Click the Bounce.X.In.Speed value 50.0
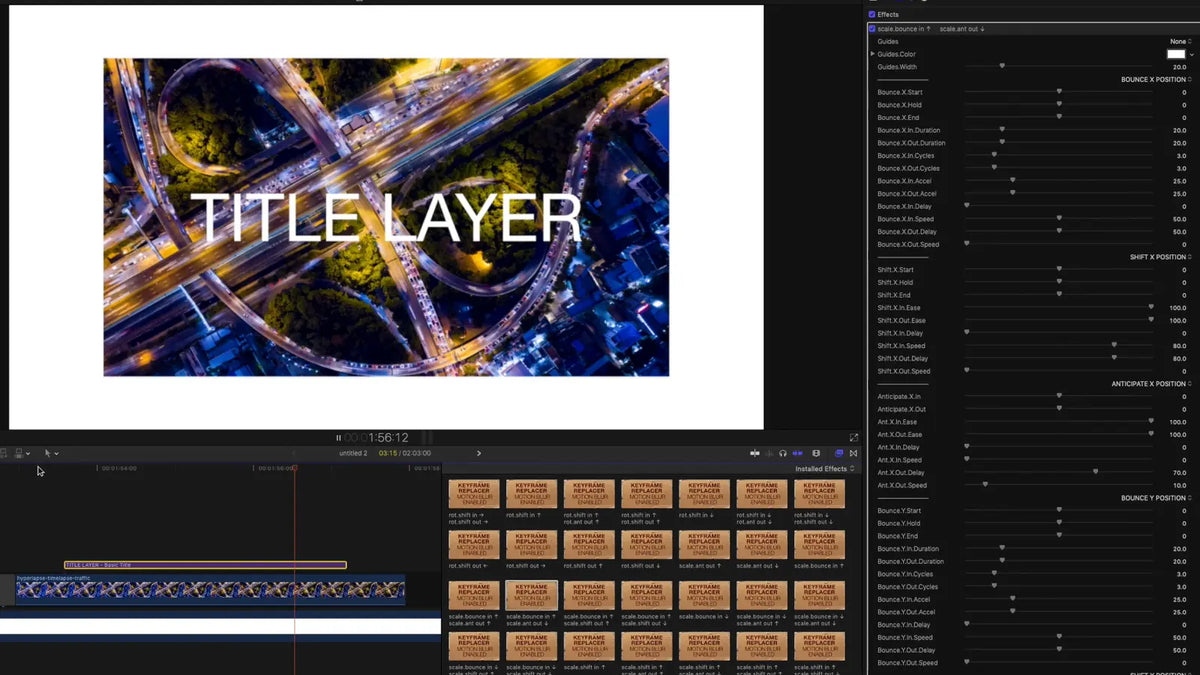This screenshot has width=1200, height=675. 1179,219
